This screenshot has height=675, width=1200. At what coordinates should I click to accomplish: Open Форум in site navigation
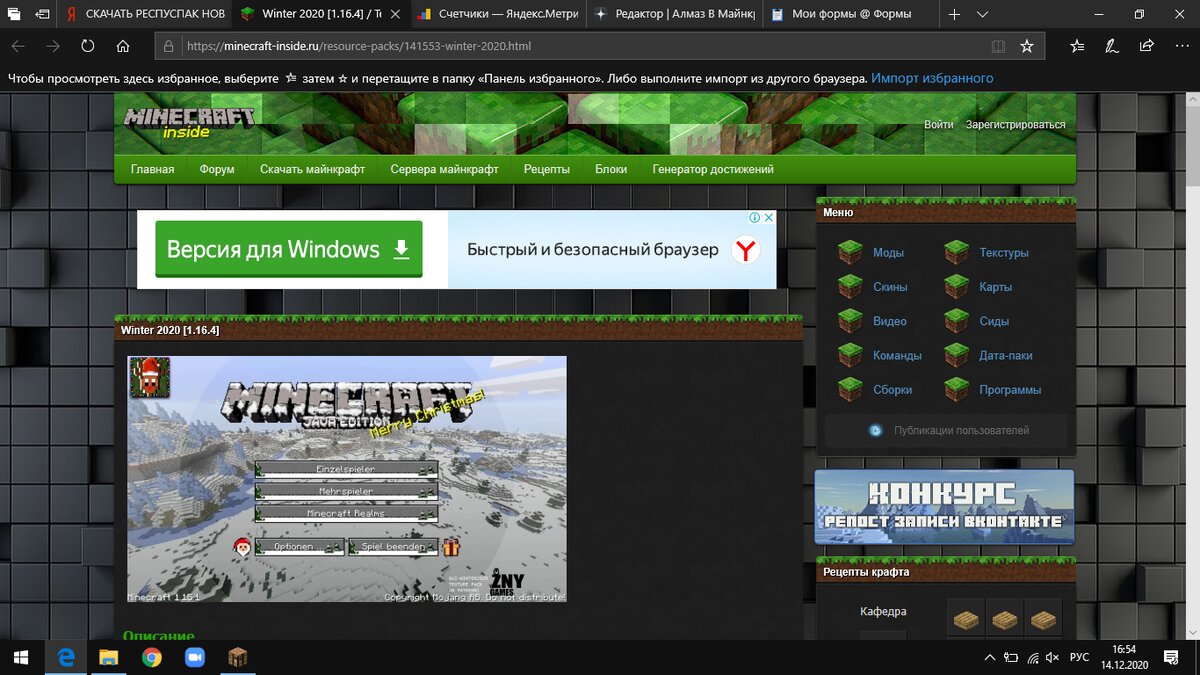[x=217, y=169]
